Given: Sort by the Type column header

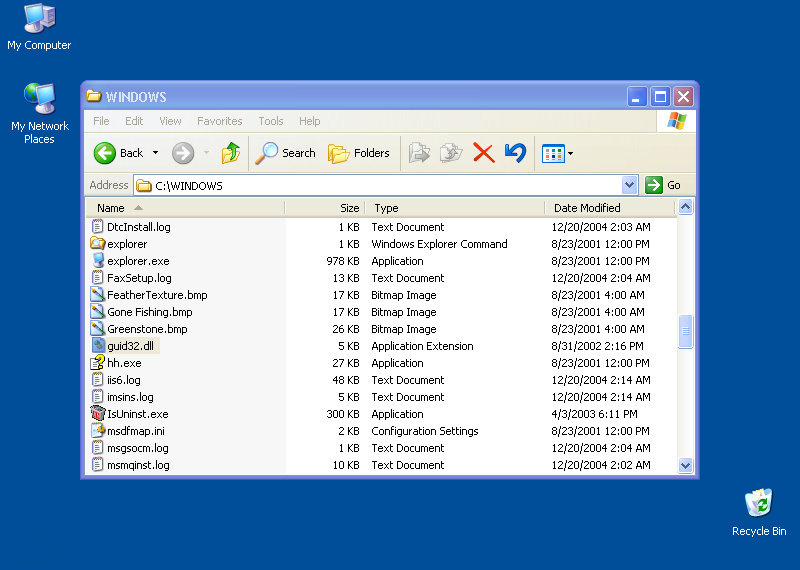Looking at the screenshot, I should coord(455,208).
